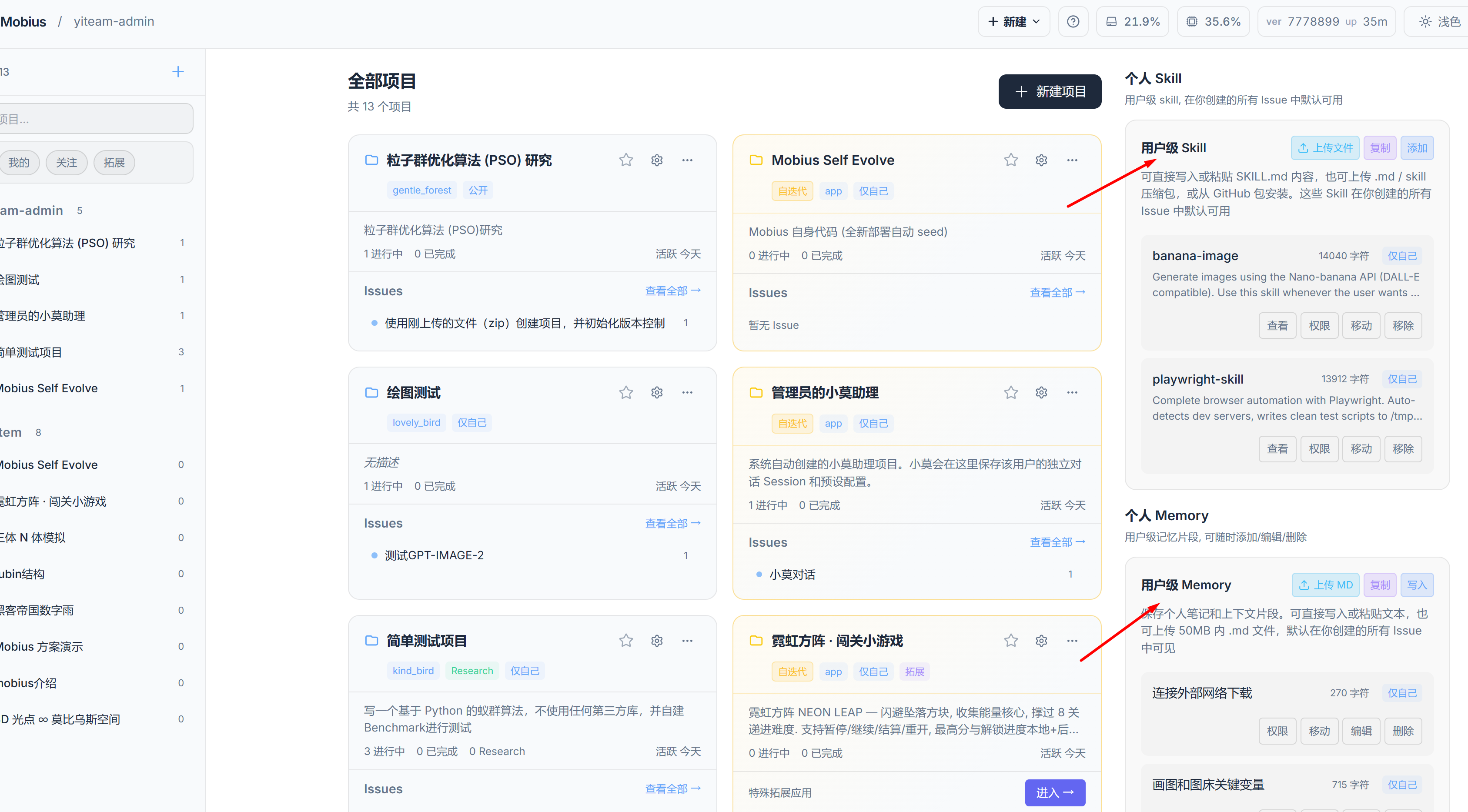Click 查看 for the banana-image skill
Image resolution: width=1468 pixels, height=812 pixels.
click(1277, 326)
